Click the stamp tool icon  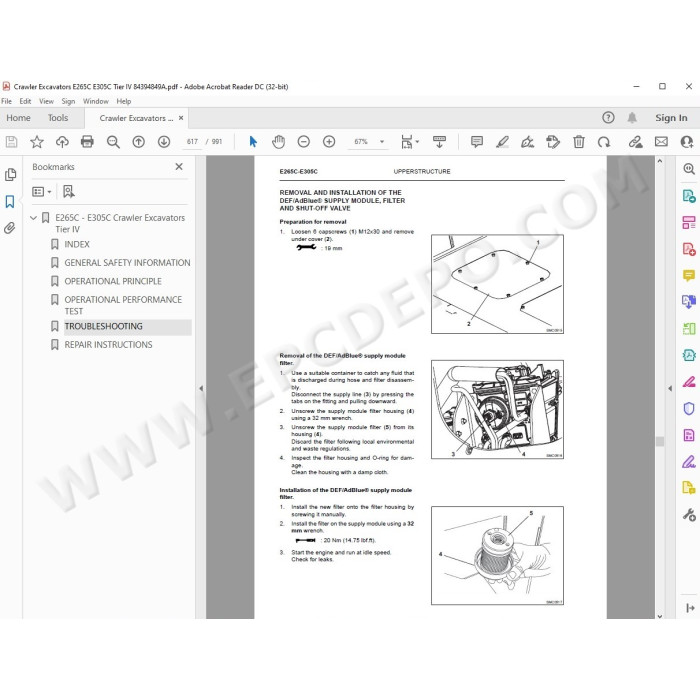[x=553, y=142]
